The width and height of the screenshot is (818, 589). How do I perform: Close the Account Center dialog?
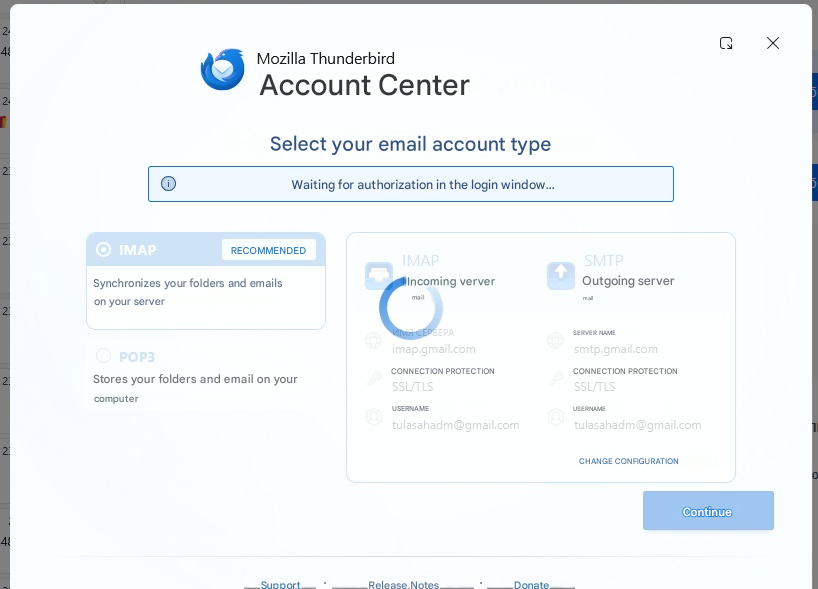tap(773, 43)
